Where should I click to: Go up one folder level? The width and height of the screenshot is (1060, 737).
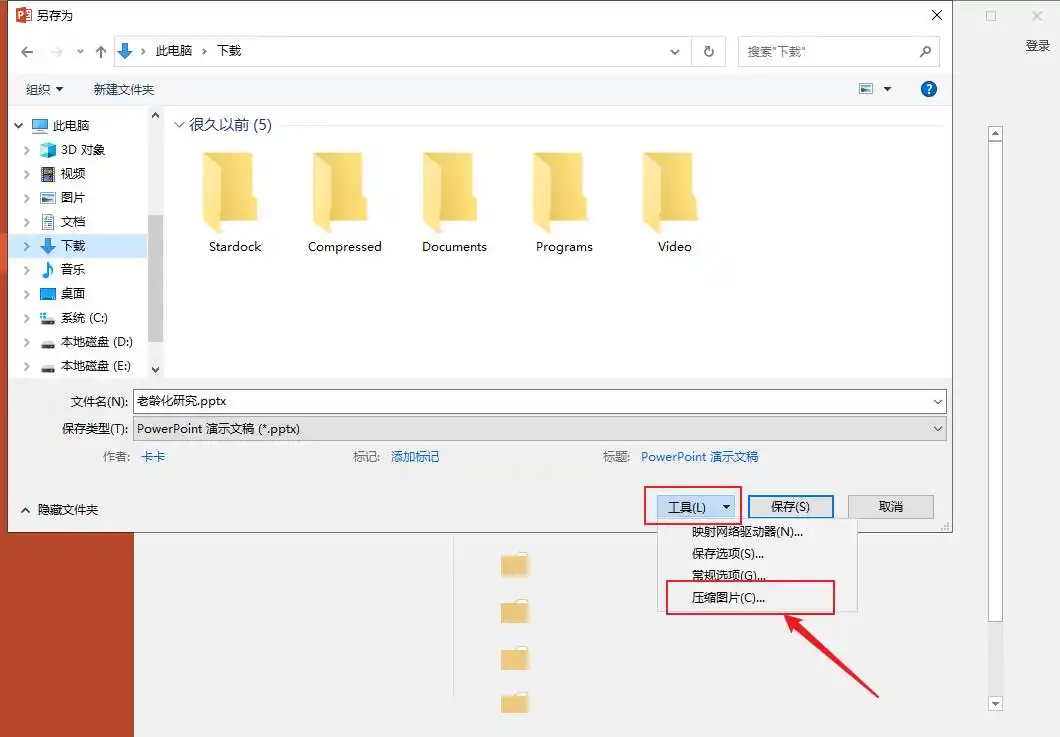pos(101,51)
